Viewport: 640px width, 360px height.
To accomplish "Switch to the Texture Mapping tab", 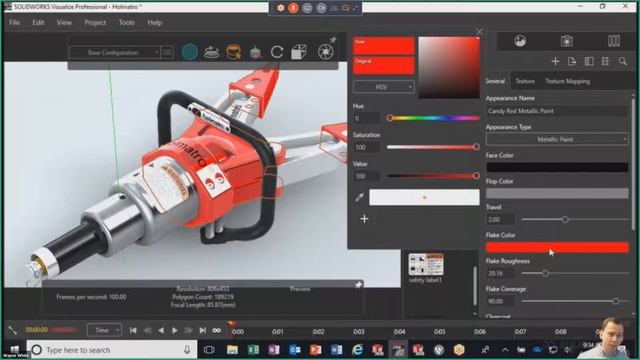I will coord(567,81).
